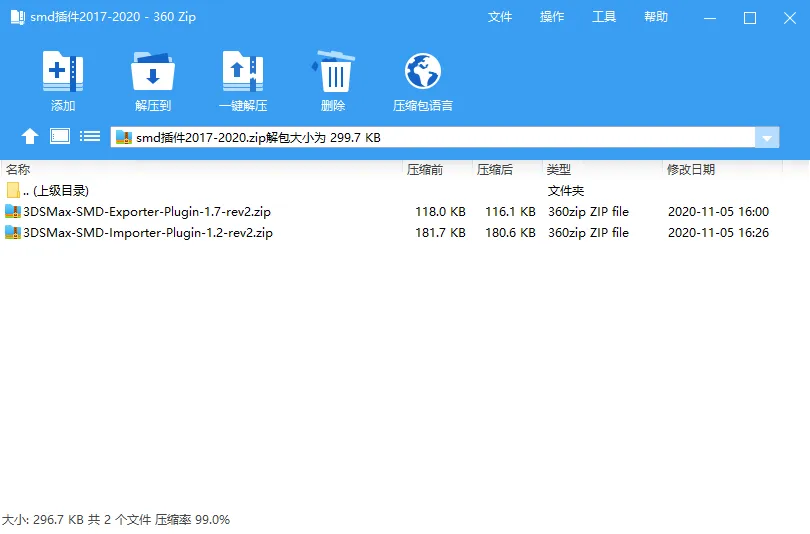Open the 文件 menu
This screenshot has width=810, height=534.
point(500,17)
